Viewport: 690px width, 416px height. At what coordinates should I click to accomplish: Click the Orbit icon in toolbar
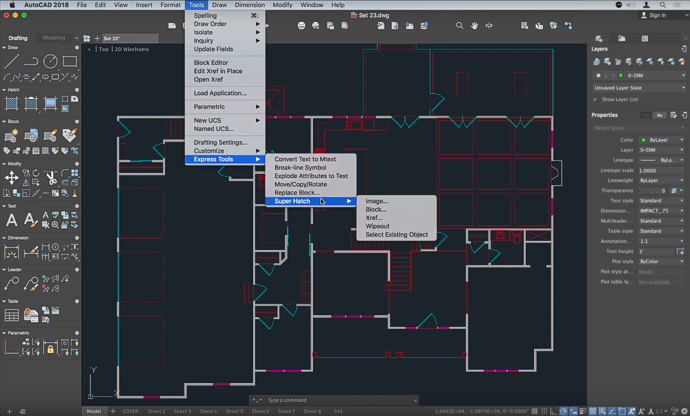pos(489,26)
